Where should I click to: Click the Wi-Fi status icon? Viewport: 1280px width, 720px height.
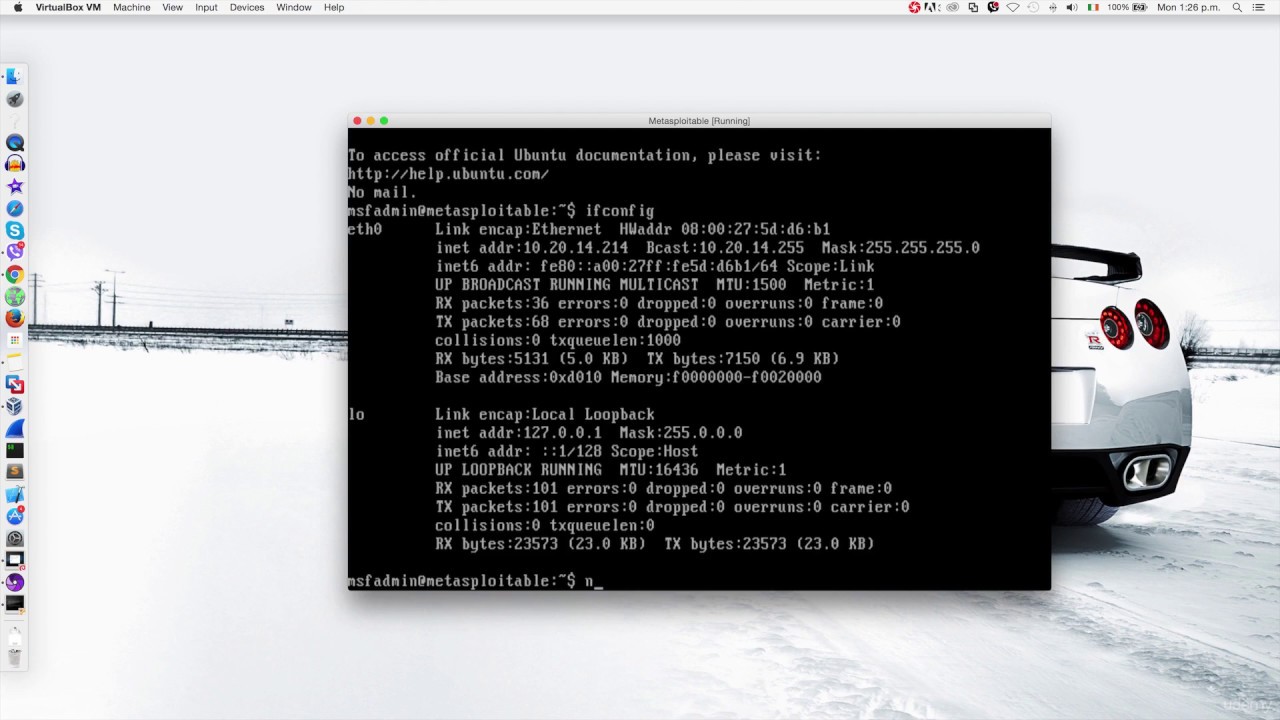(x=1013, y=7)
